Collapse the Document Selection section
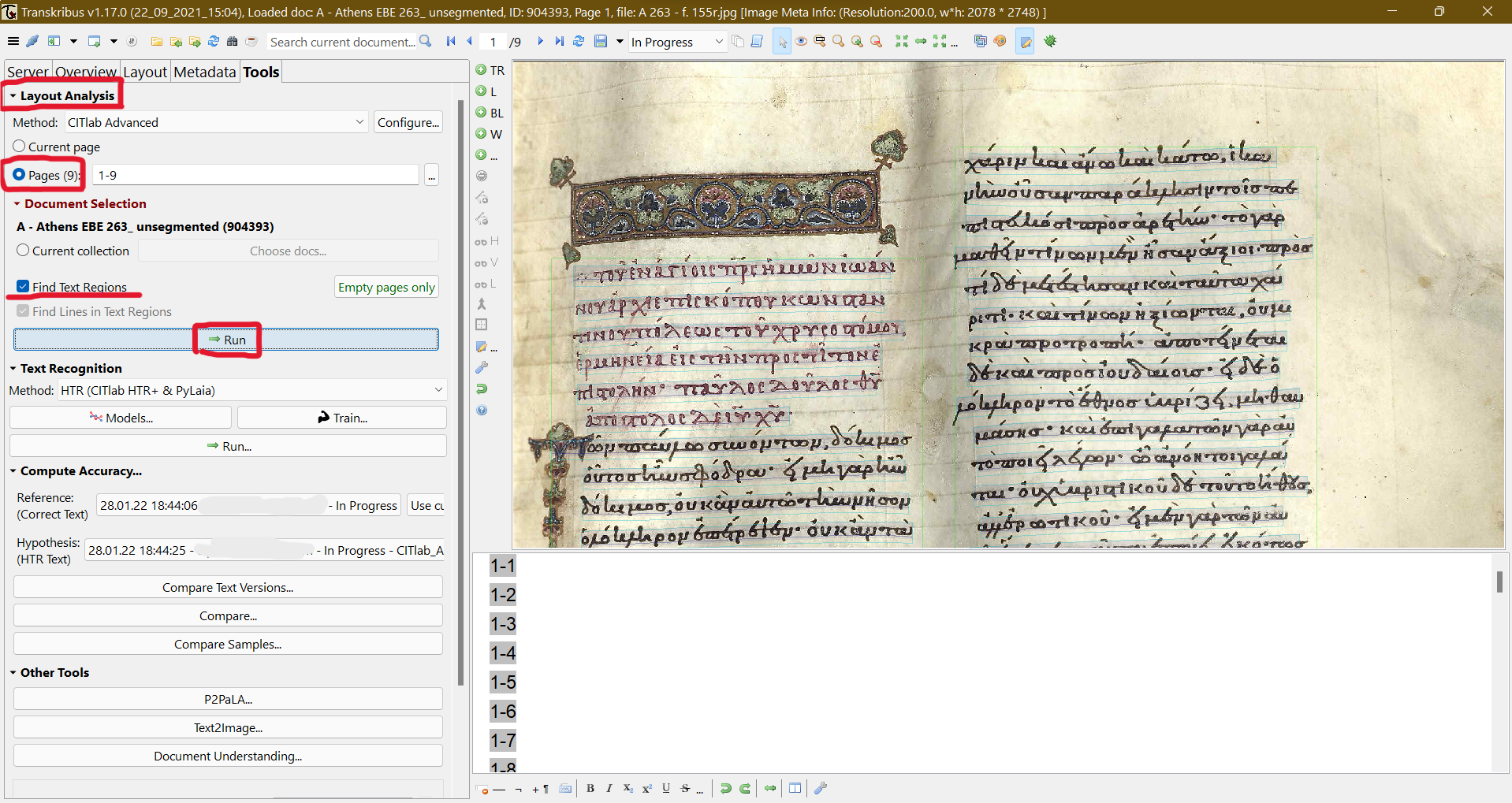Viewport: 1512px width, 803px height. pos(17,204)
